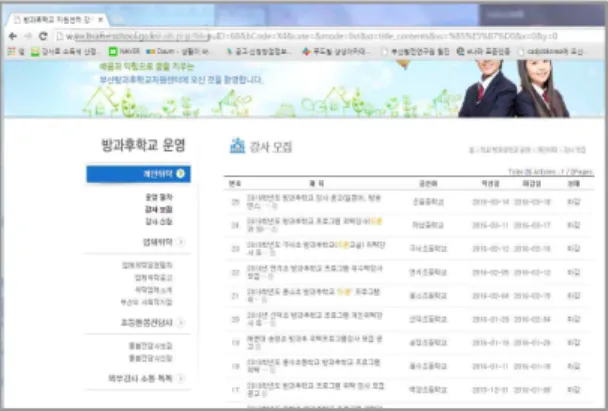
Task: Reload the page with the refresh icon
Action: click(43, 36)
